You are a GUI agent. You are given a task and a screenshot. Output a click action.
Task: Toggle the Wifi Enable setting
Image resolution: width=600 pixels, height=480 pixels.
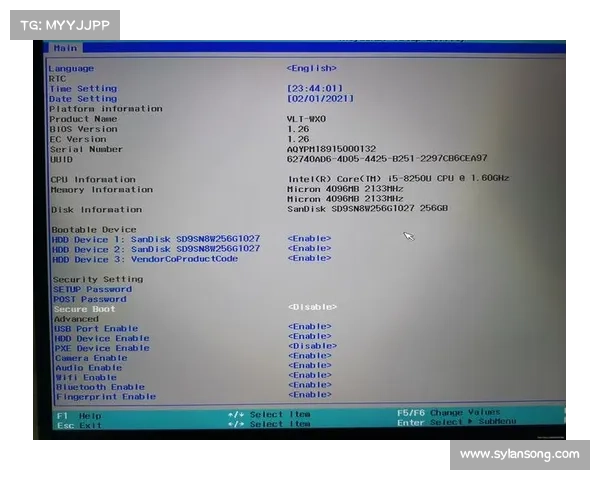click(309, 375)
